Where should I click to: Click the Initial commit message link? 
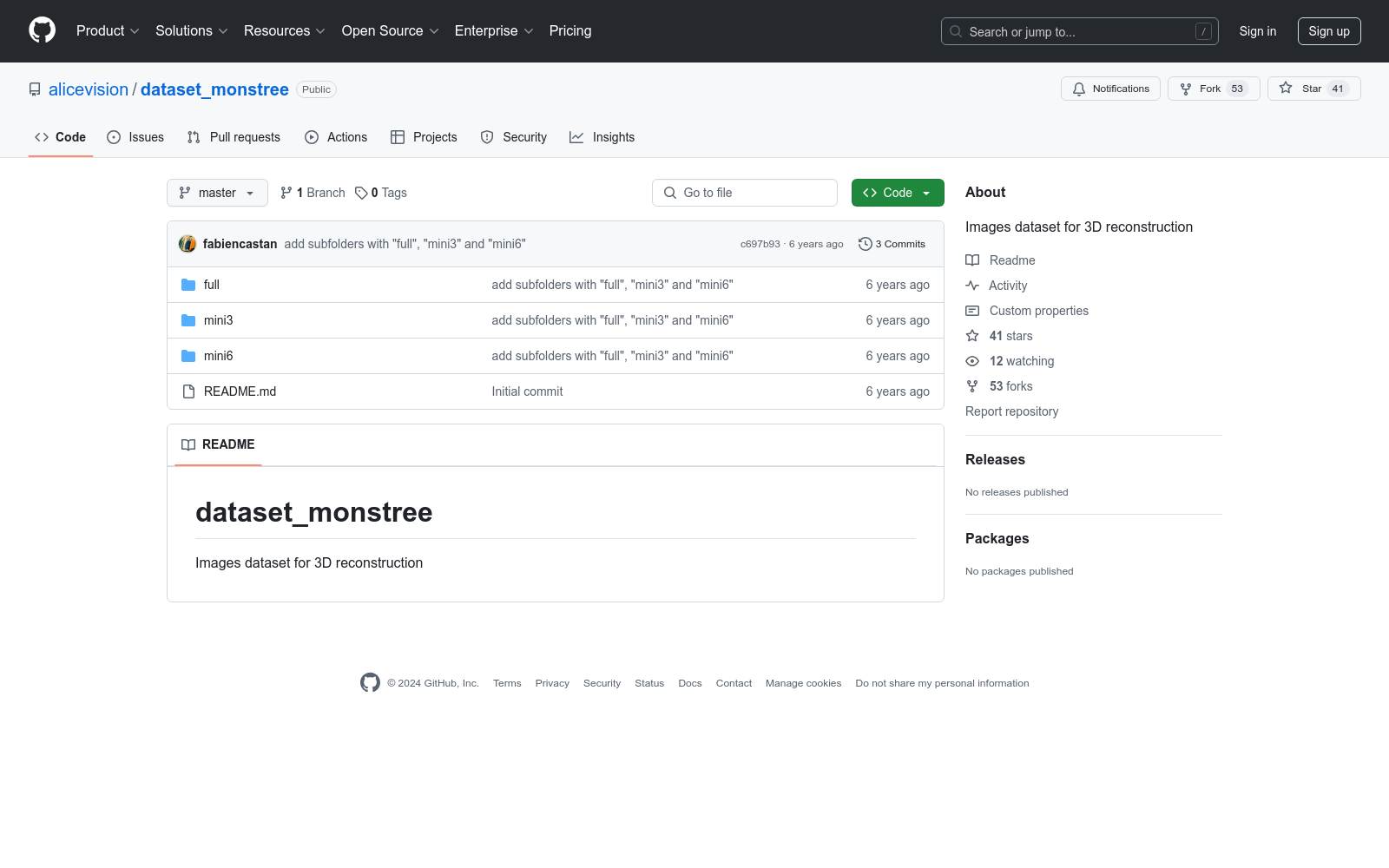click(527, 391)
